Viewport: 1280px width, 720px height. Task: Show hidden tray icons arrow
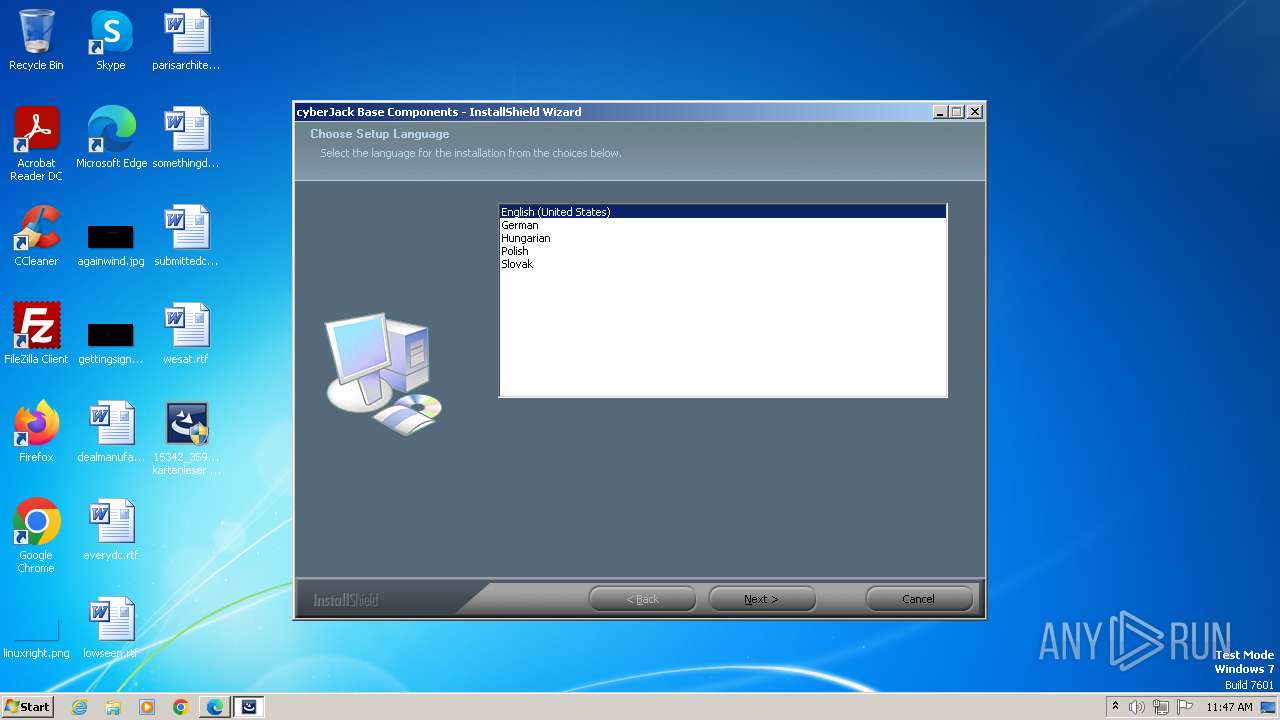(1115, 707)
